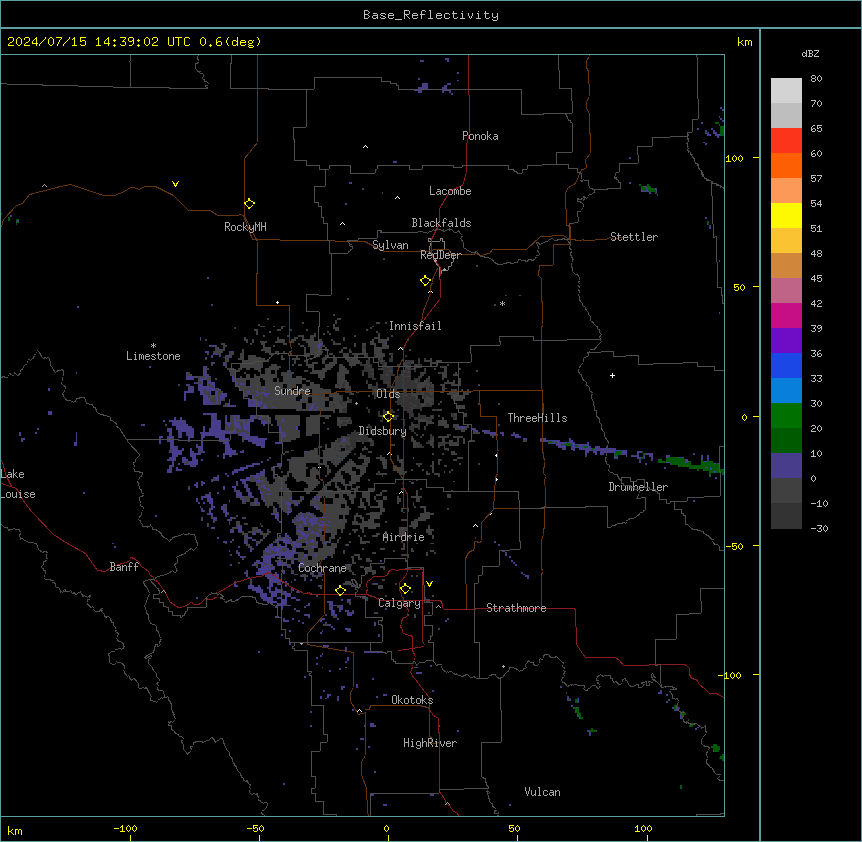Pick the green 20–30 dBZ legend swatch
Image resolution: width=862 pixels, height=842 pixels.
point(786,416)
